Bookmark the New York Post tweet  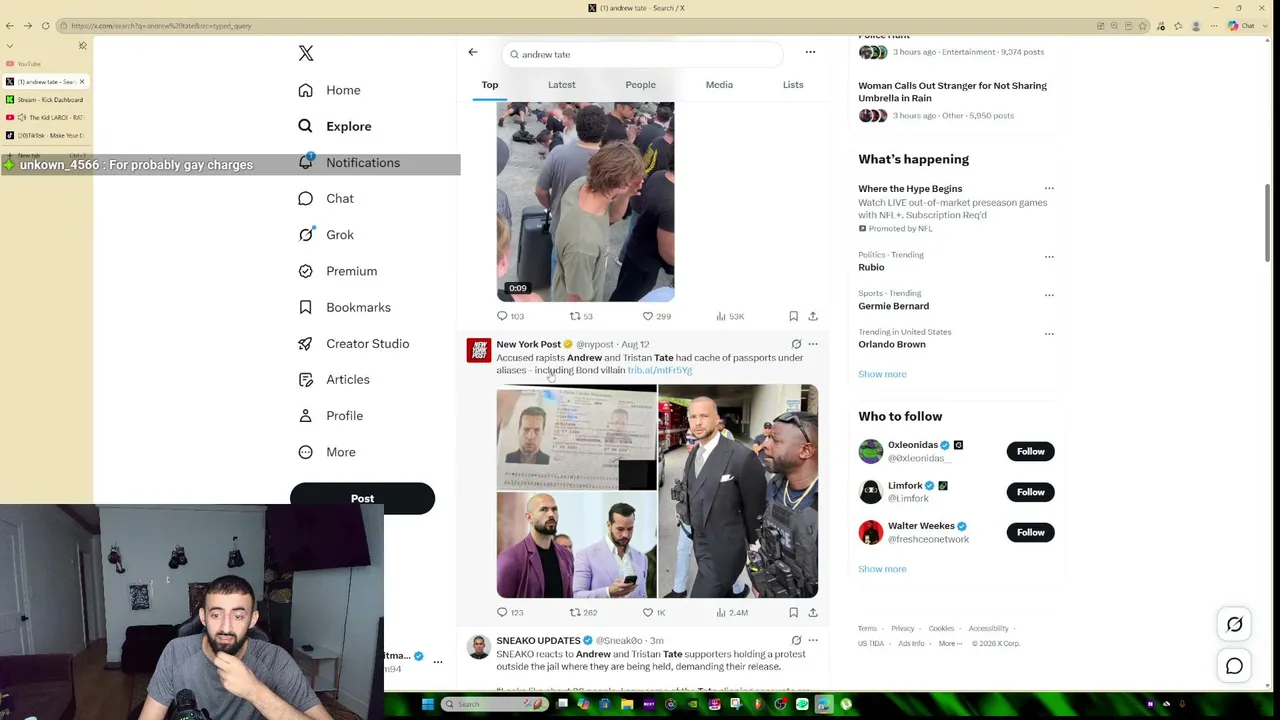point(794,612)
